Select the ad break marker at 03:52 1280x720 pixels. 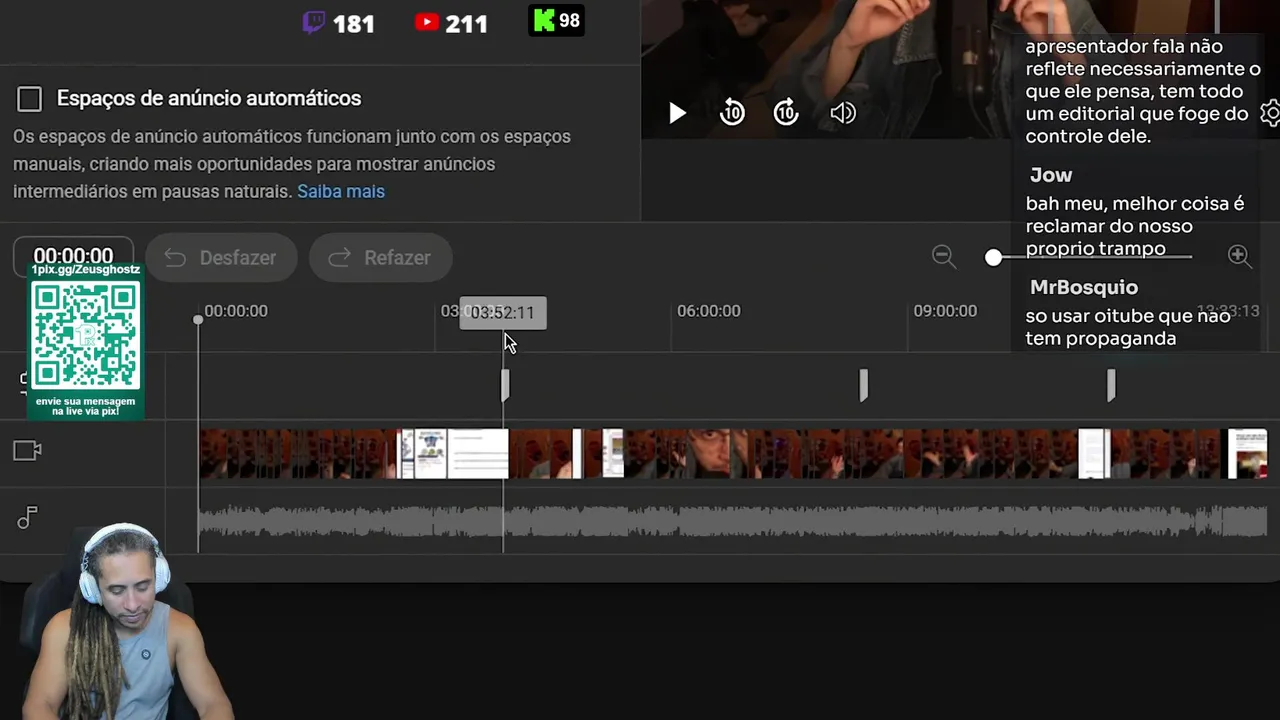point(505,385)
